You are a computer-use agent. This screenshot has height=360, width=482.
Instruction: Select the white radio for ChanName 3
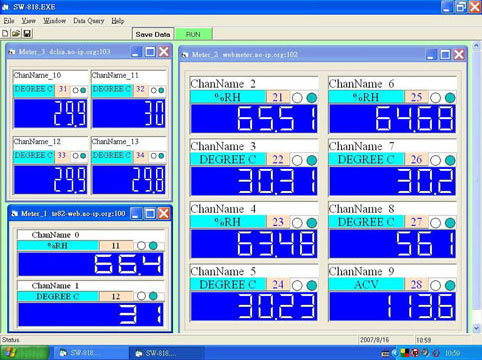tap(297, 160)
